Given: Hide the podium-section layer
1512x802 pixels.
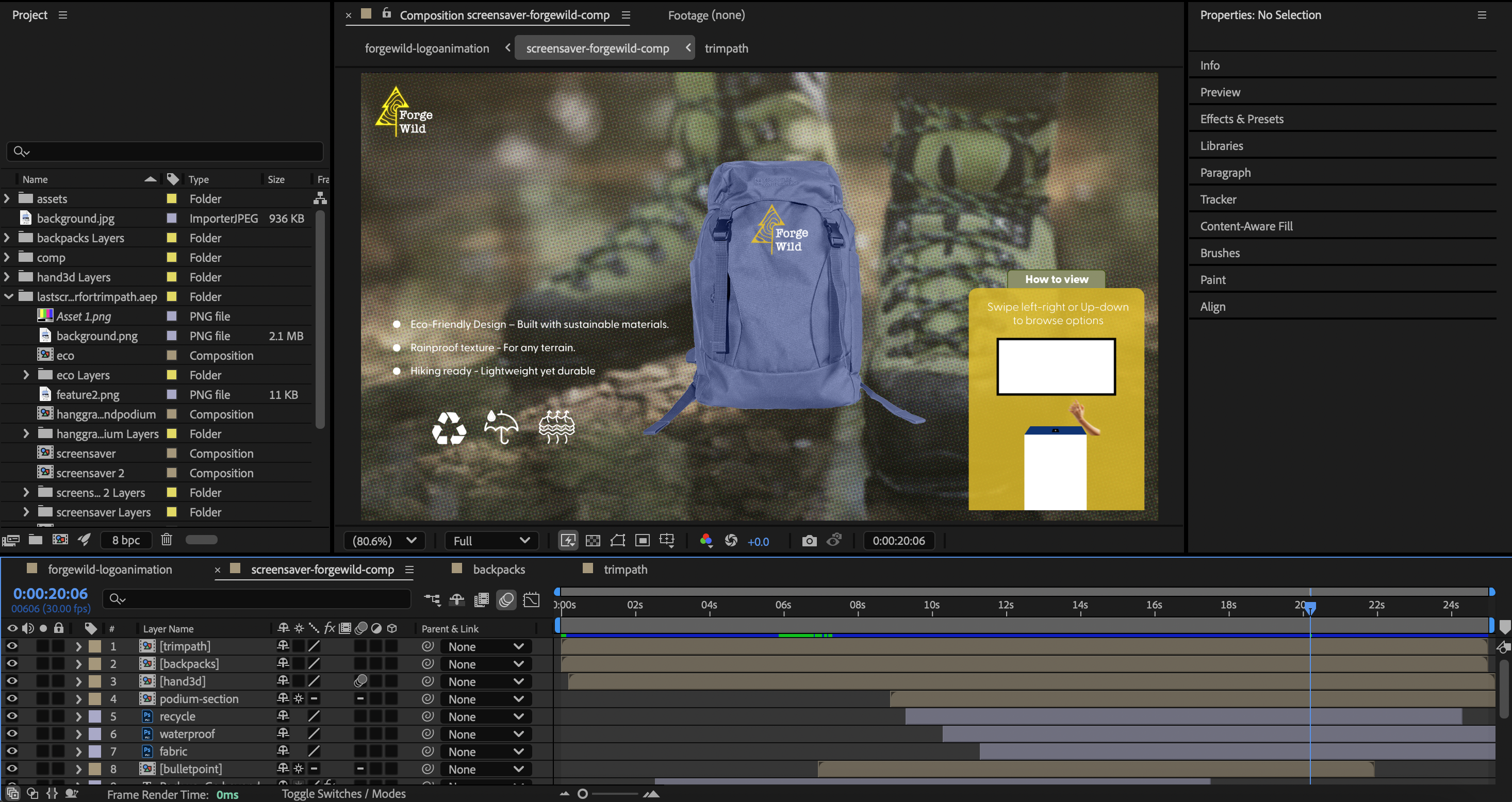Looking at the screenshot, I should pos(12,699).
